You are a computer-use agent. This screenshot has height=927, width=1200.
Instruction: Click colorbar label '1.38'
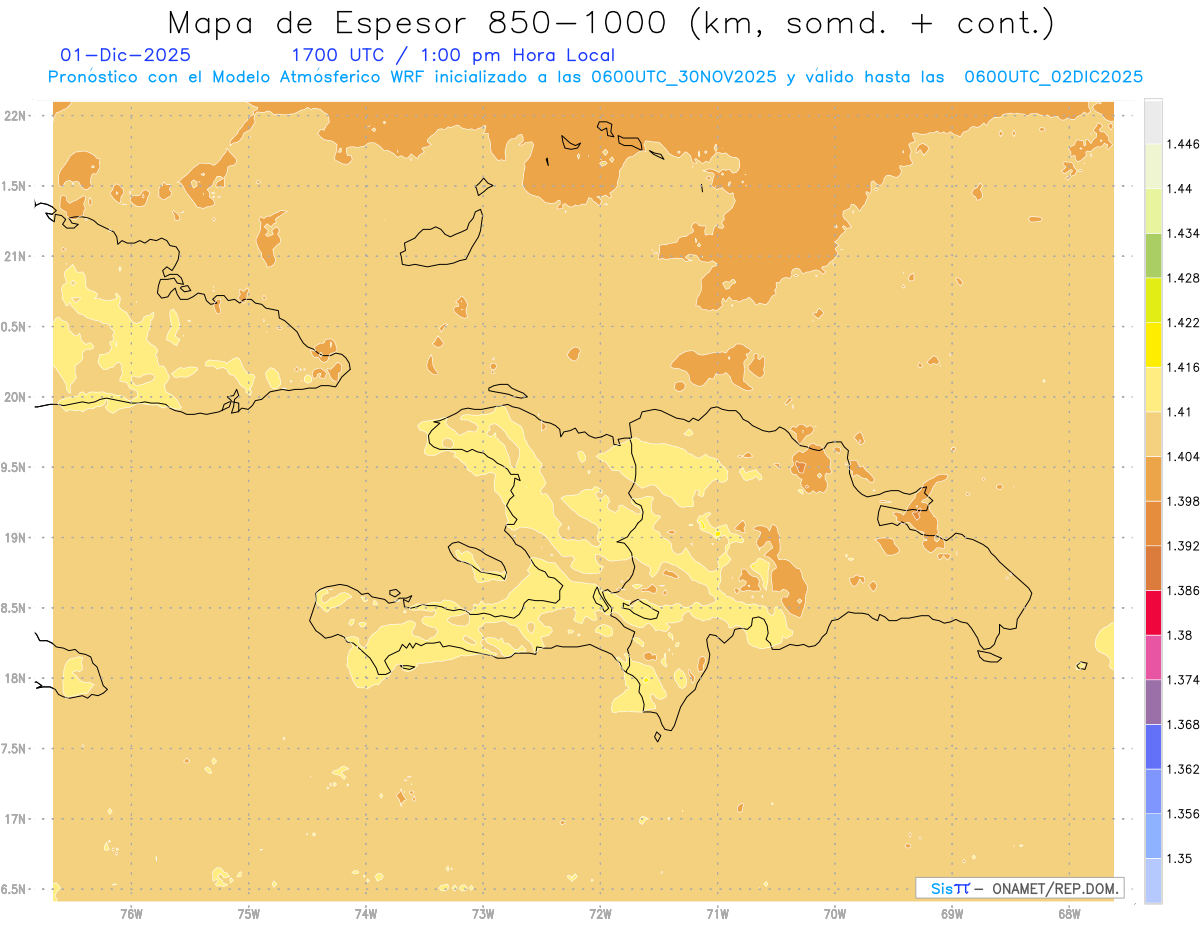[x=1180, y=635]
